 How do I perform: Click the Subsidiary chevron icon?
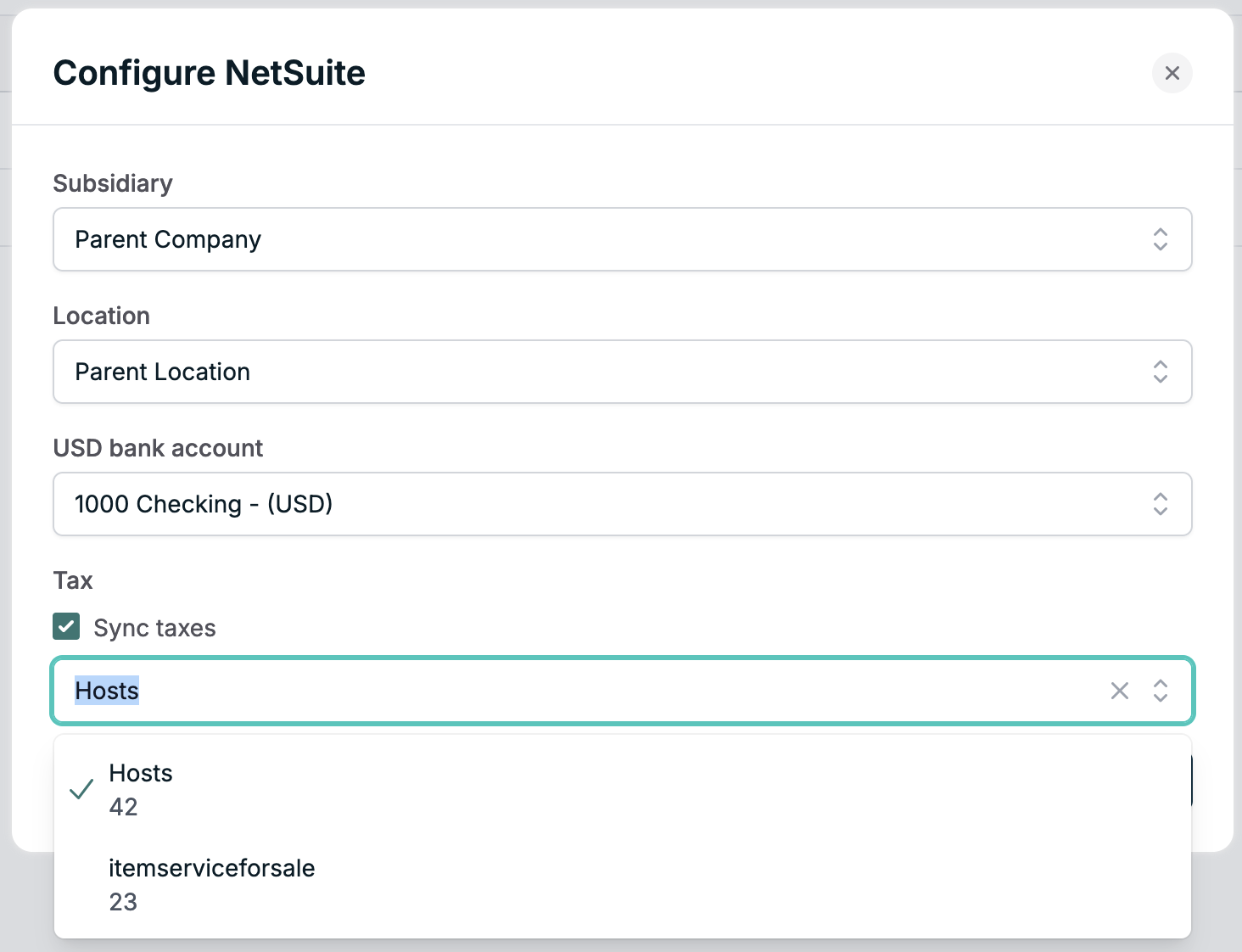tap(1161, 239)
